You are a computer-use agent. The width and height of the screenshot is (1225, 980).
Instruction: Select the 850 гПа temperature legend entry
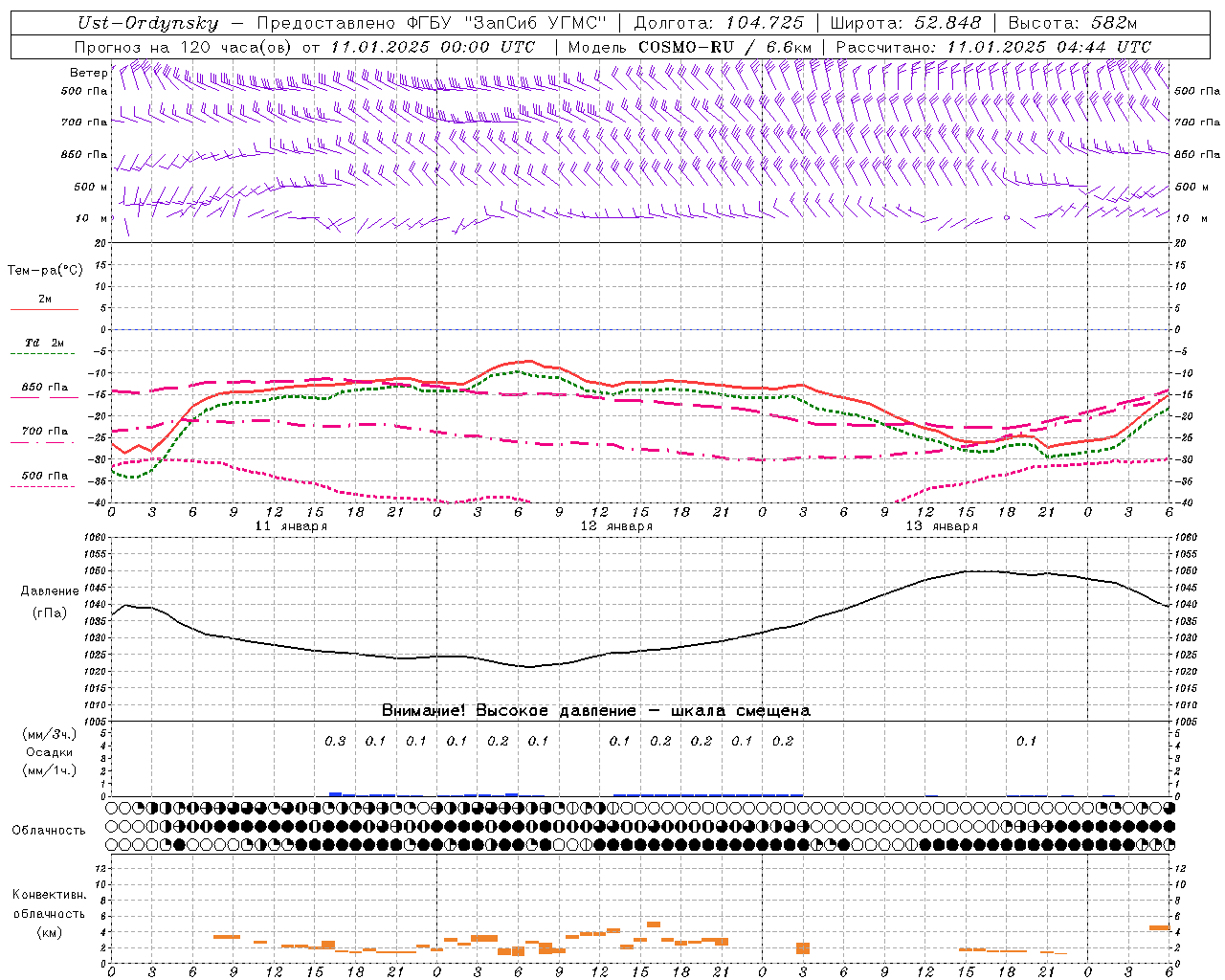[44, 389]
